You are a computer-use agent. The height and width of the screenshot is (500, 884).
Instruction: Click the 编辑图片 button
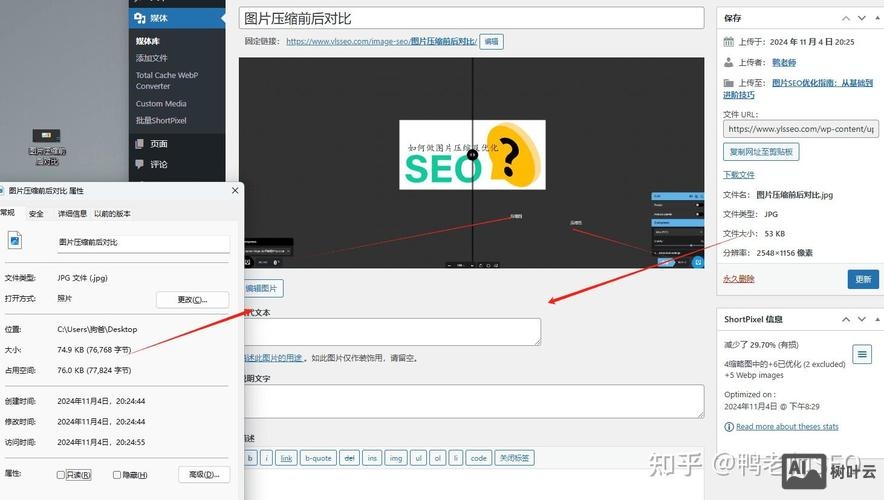point(262,288)
